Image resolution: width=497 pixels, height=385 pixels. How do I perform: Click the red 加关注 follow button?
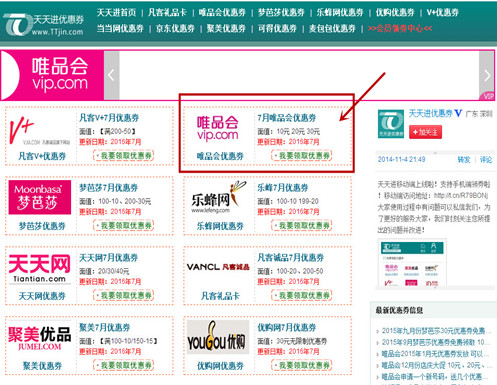(x=425, y=132)
